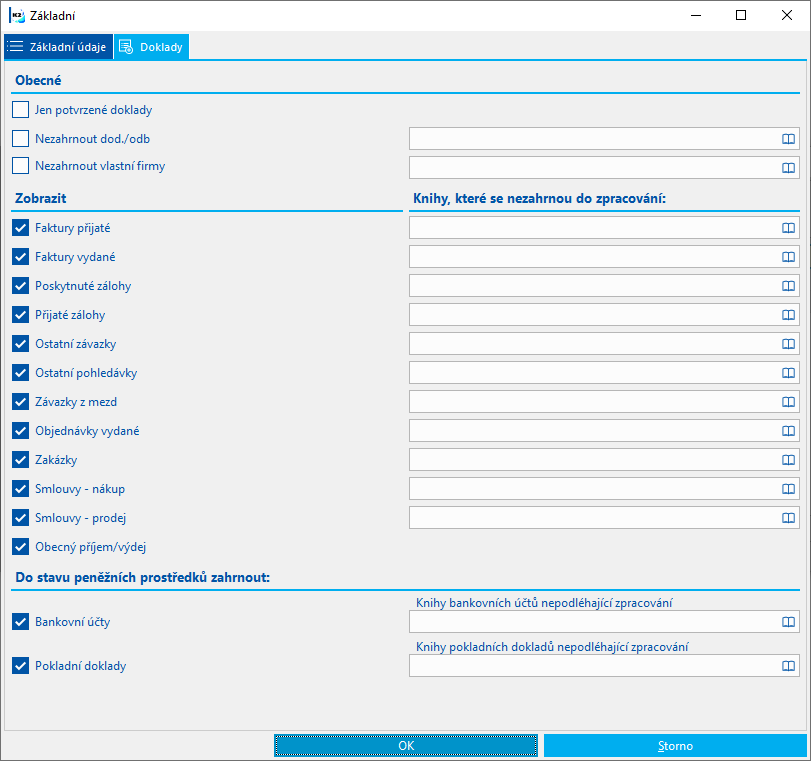Disable Ostatní závazky checkbox

[21, 344]
